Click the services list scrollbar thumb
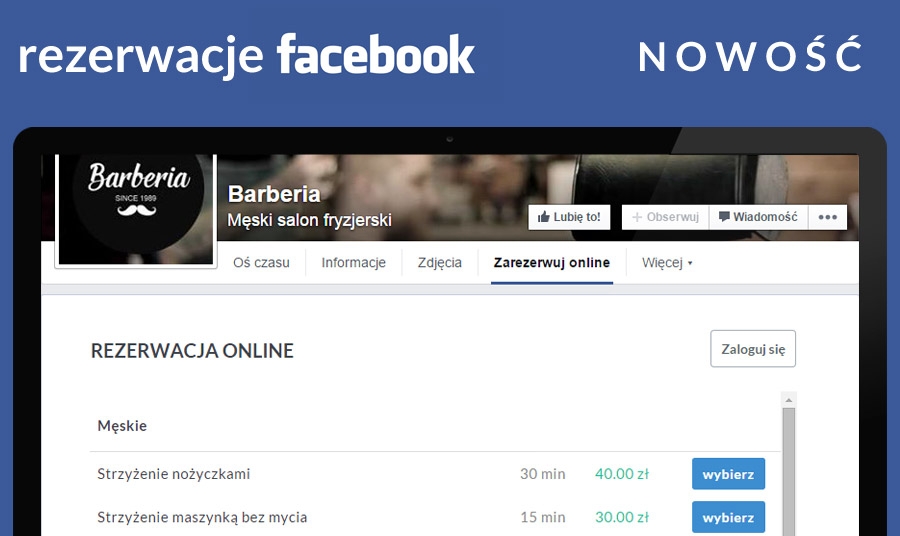The height and width of the screenshot is (536, 900). click(789, 471)
